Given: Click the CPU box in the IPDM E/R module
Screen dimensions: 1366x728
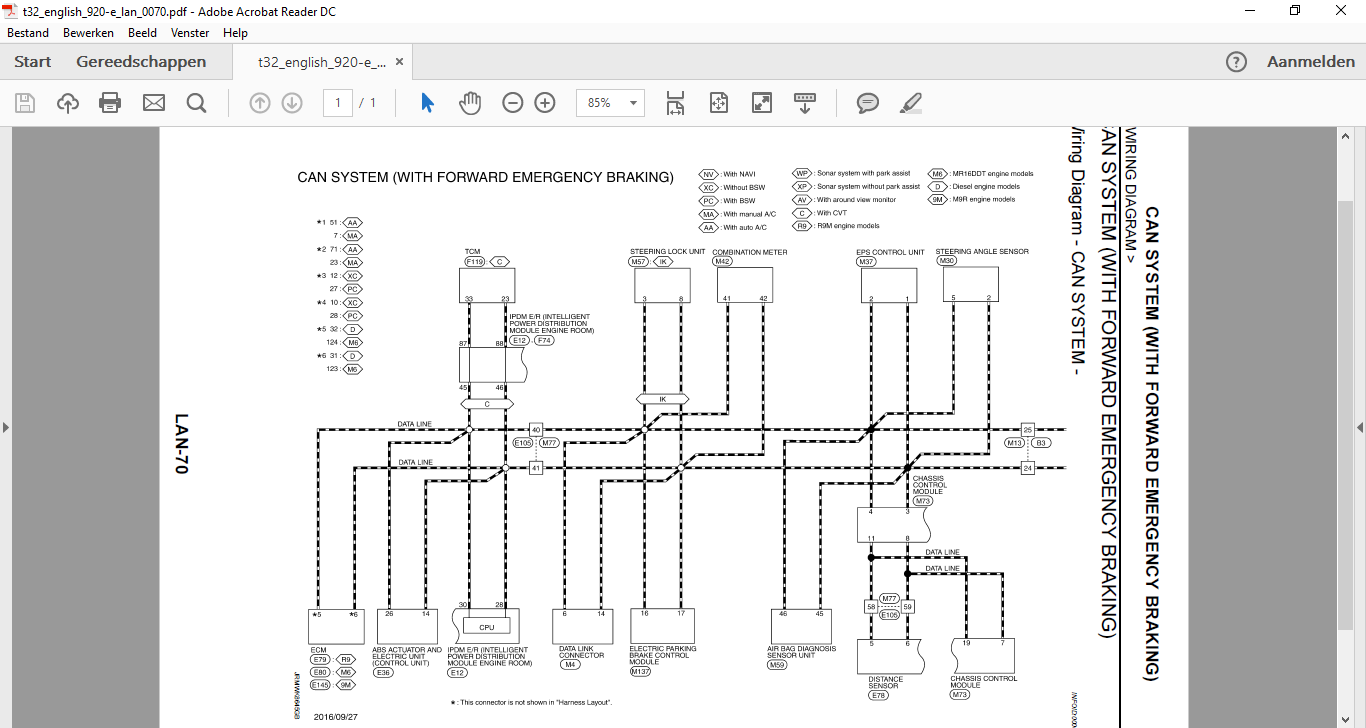Looking at the screenshot, I should 487,627.
